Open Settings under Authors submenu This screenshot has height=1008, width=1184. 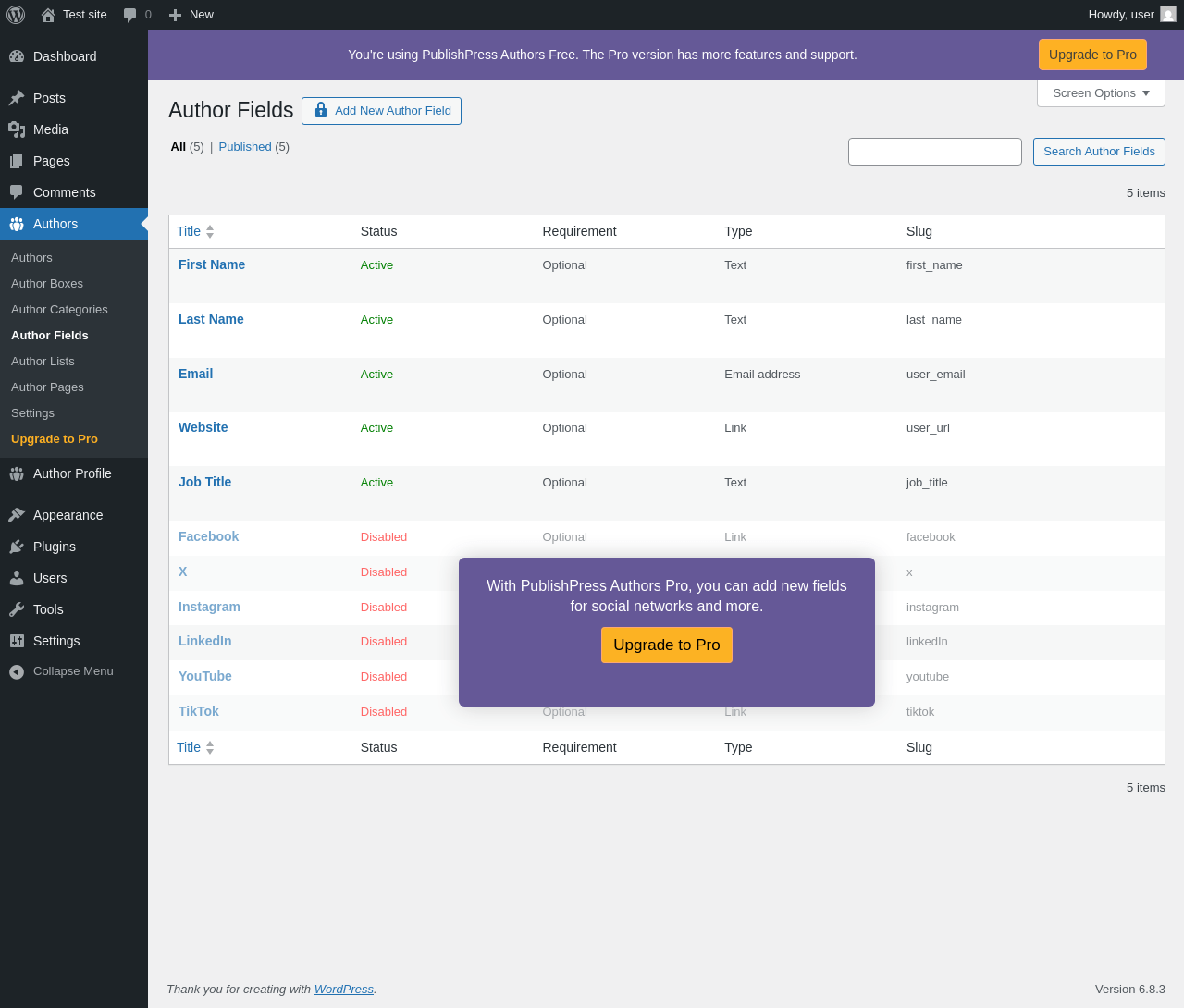click(x=32, y=412)
